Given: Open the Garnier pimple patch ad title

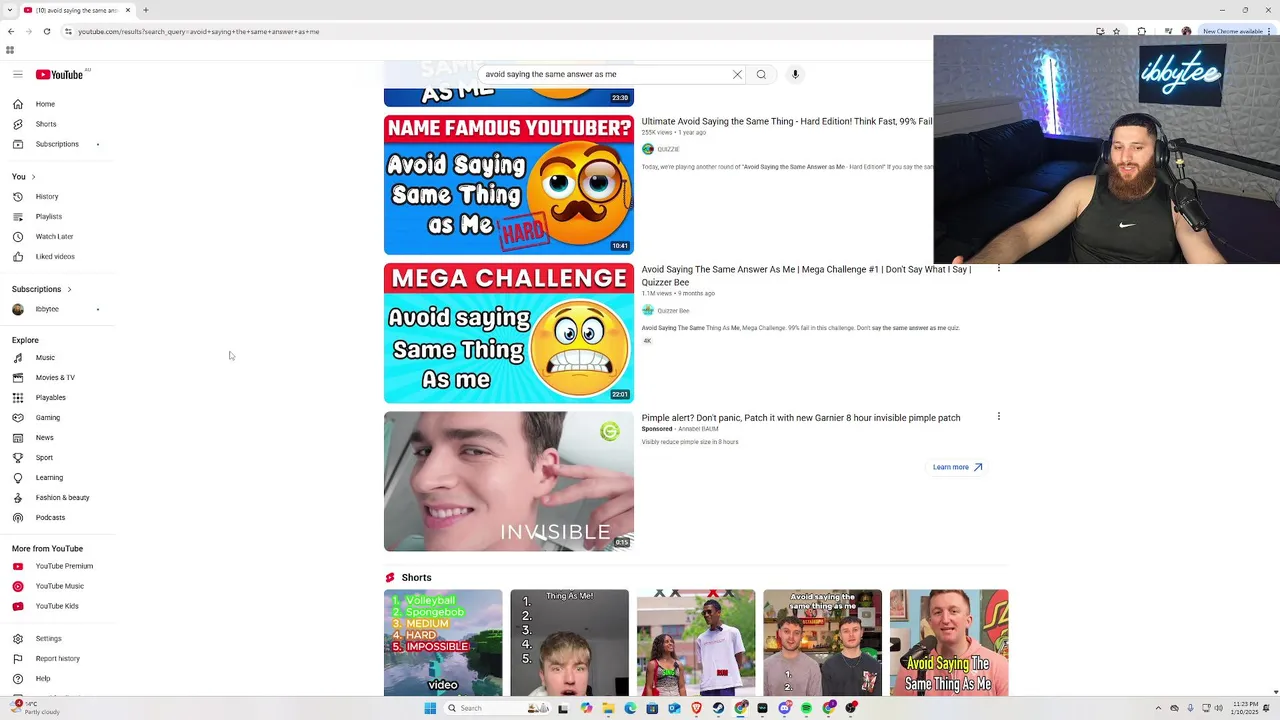Looking at the screenshot, I should [800, 418].
